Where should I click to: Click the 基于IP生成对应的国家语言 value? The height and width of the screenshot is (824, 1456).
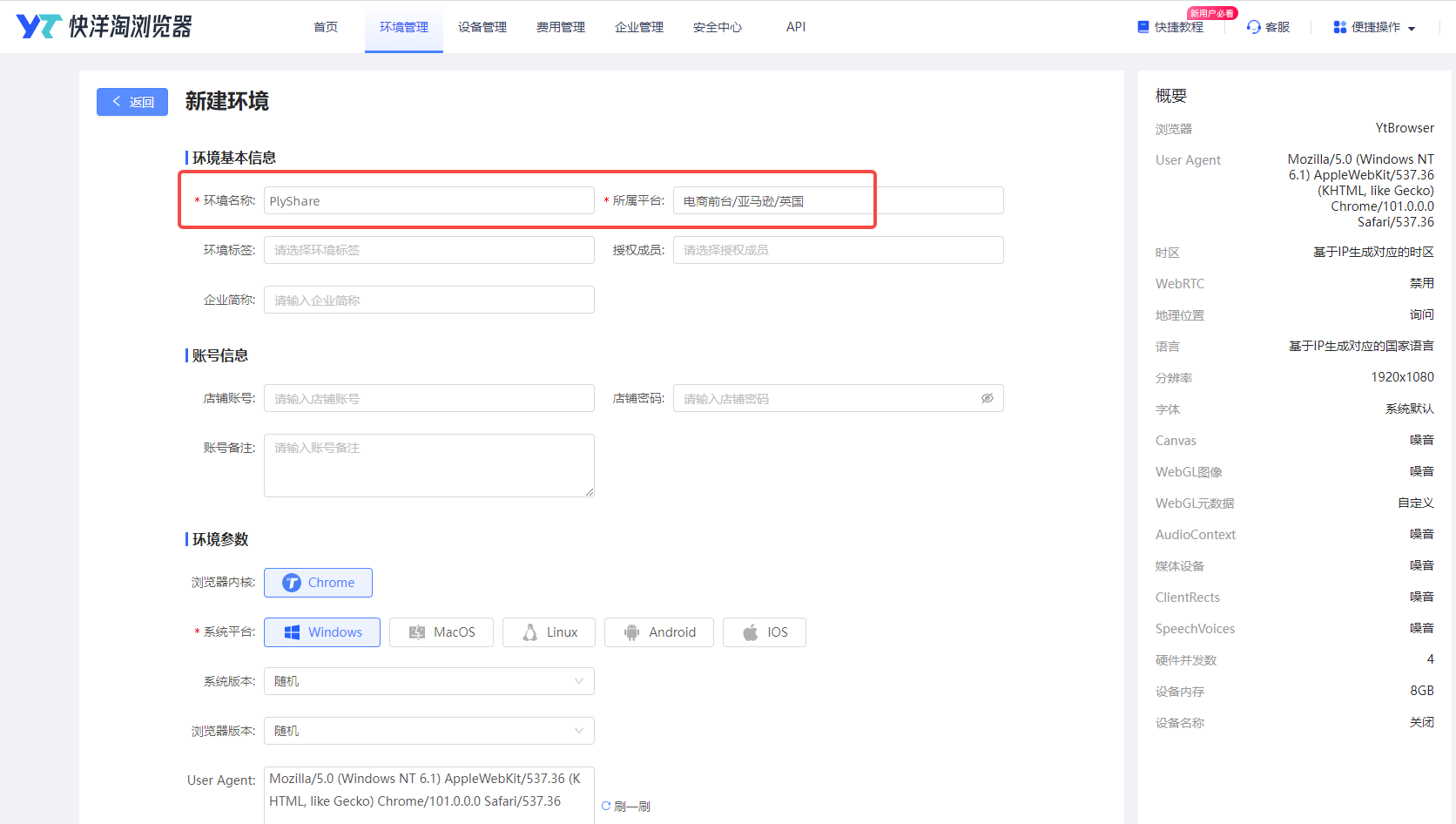(1361, 346)
